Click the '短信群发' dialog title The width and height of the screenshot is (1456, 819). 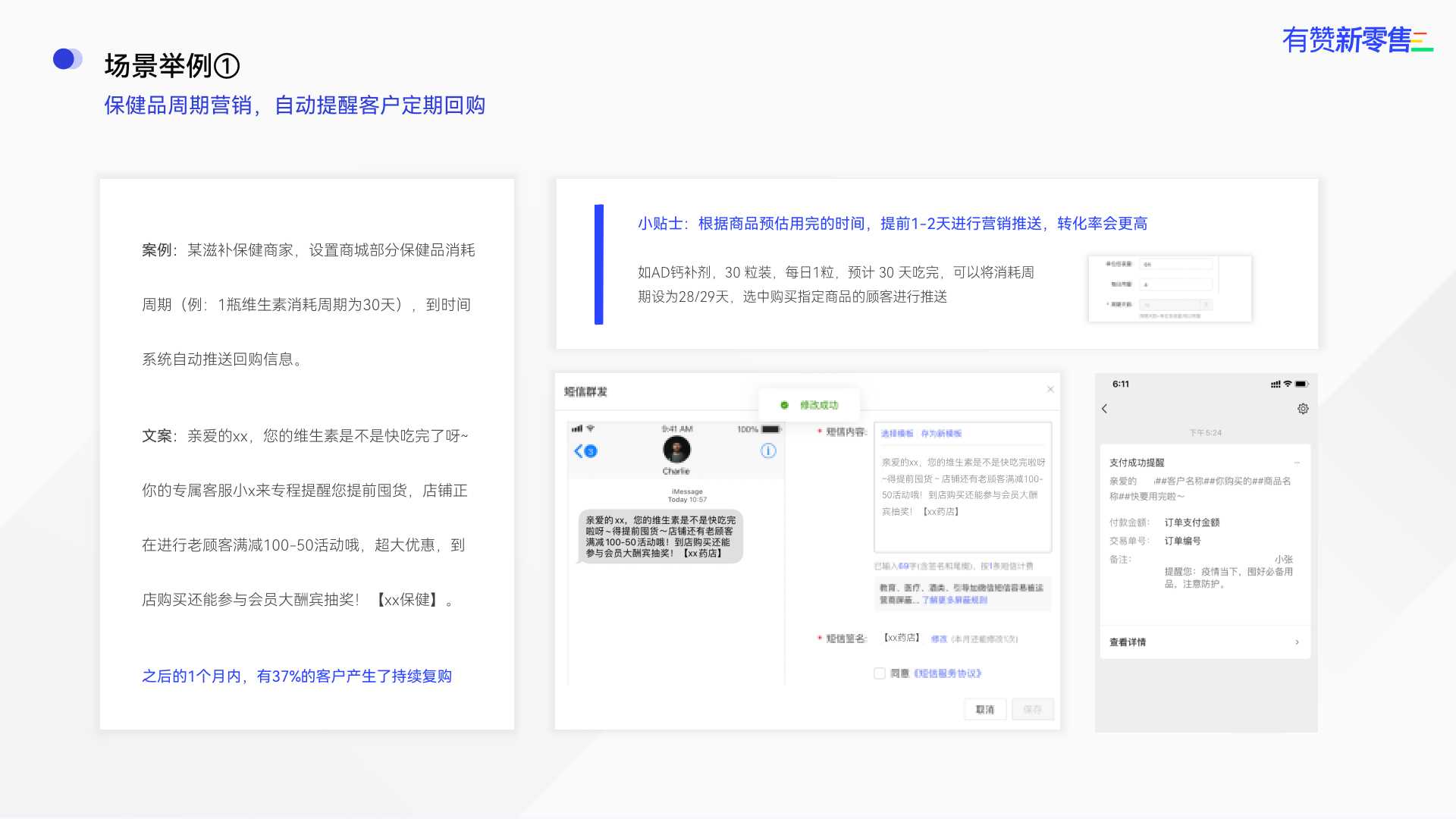[x=585, y=391]
